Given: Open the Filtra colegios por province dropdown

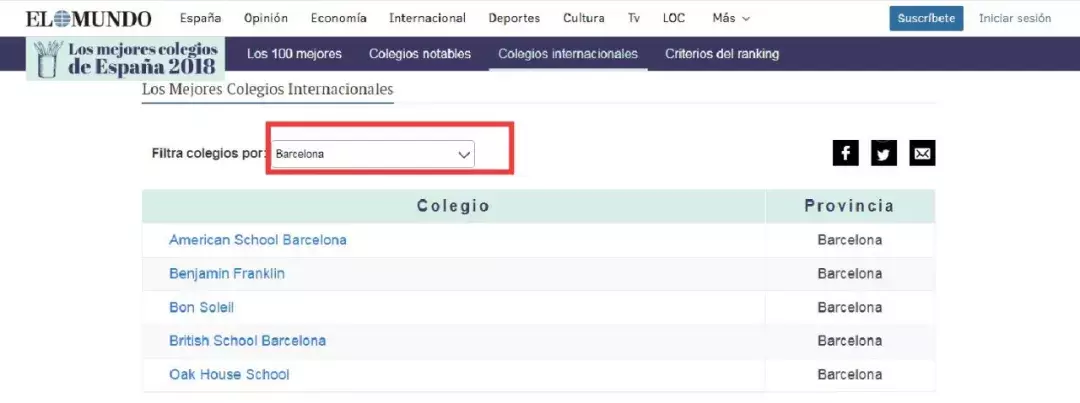Looking at the screenshot, I should (x=373, y=154).
